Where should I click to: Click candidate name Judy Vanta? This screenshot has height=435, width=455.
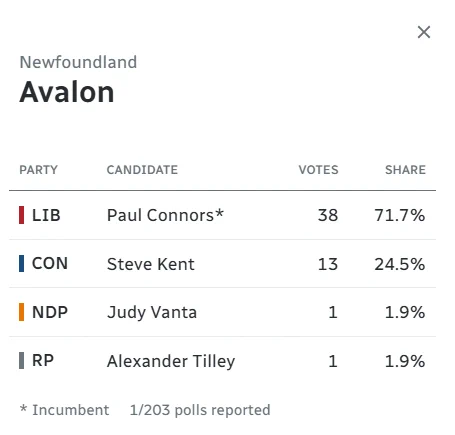(x=152, y=313)
